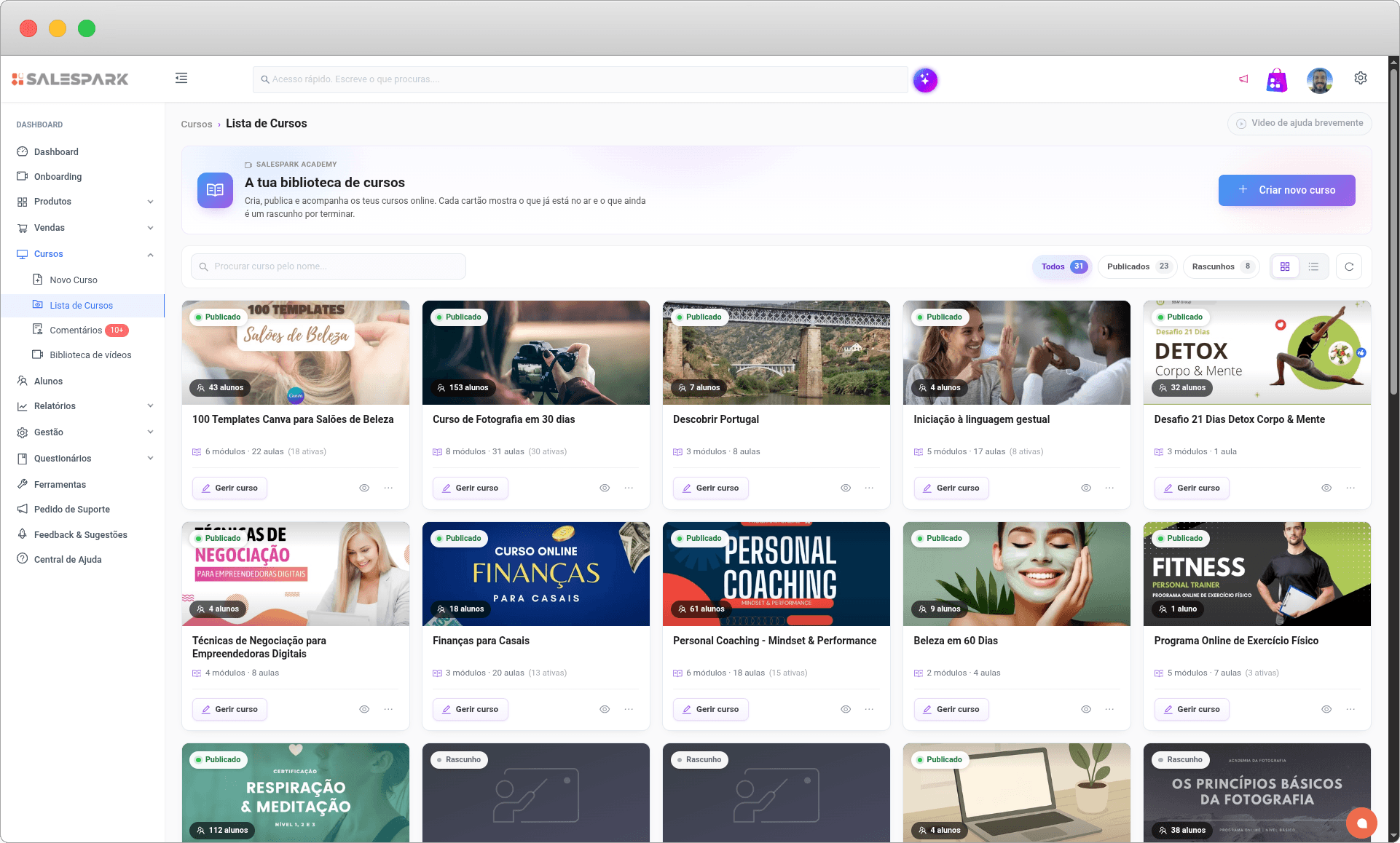
Task: Open the AI sparkle assistant button
Action: pos(925,80)
